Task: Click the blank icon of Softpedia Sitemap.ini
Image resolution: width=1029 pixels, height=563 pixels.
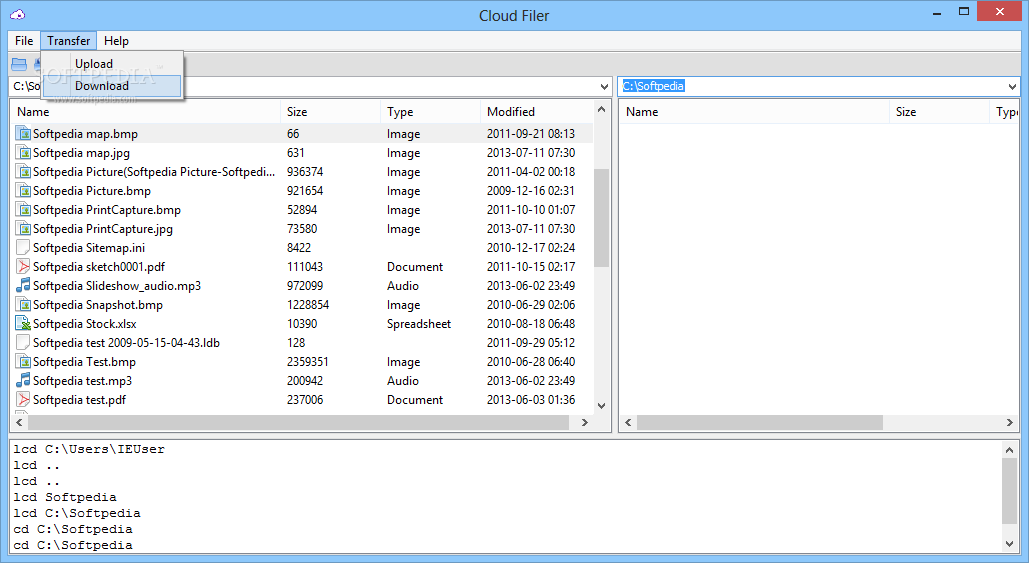Action: coord(23,248)
